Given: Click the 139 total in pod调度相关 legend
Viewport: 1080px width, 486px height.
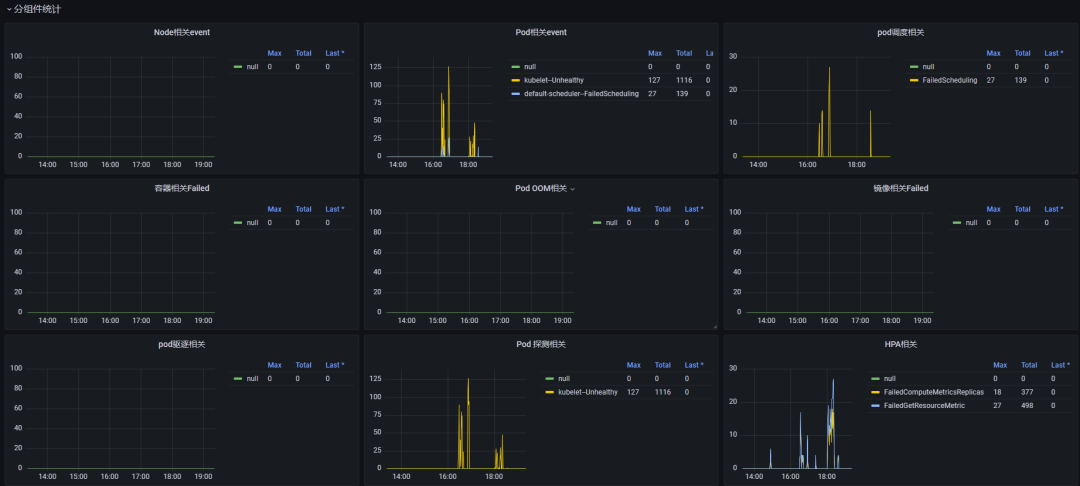Looking at the screenshot, I should (x=1021, y=81).
